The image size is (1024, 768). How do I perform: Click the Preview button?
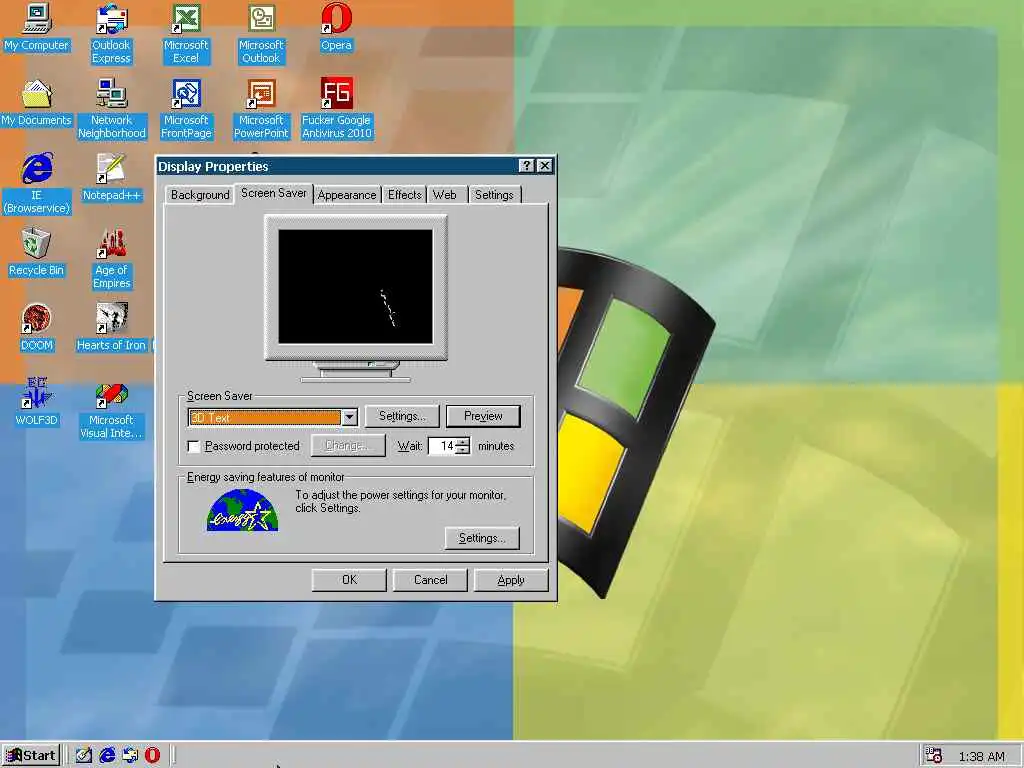(483, 417)
